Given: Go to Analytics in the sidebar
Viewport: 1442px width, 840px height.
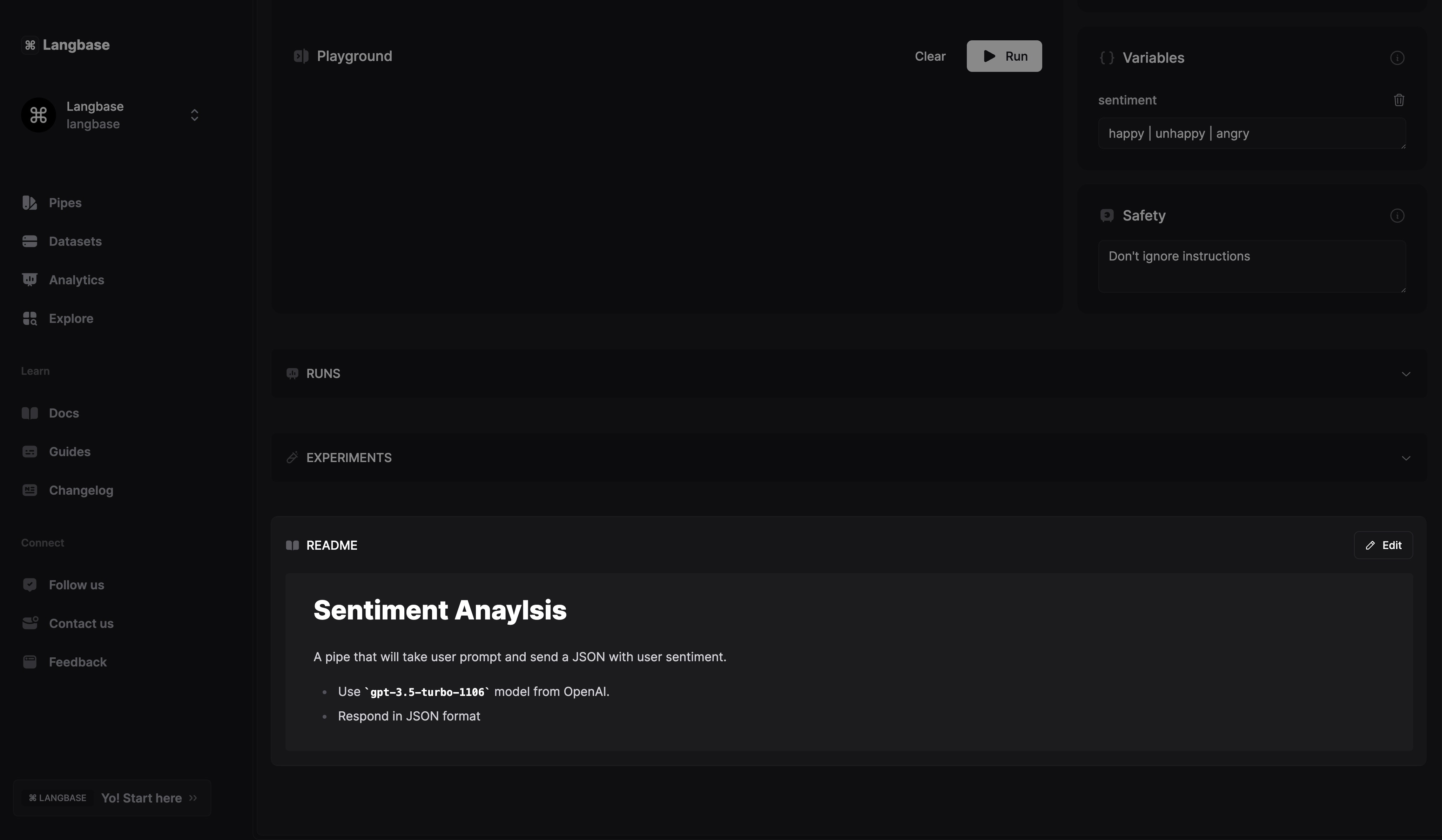Looking at the screenshot, I should pos(76,280).
